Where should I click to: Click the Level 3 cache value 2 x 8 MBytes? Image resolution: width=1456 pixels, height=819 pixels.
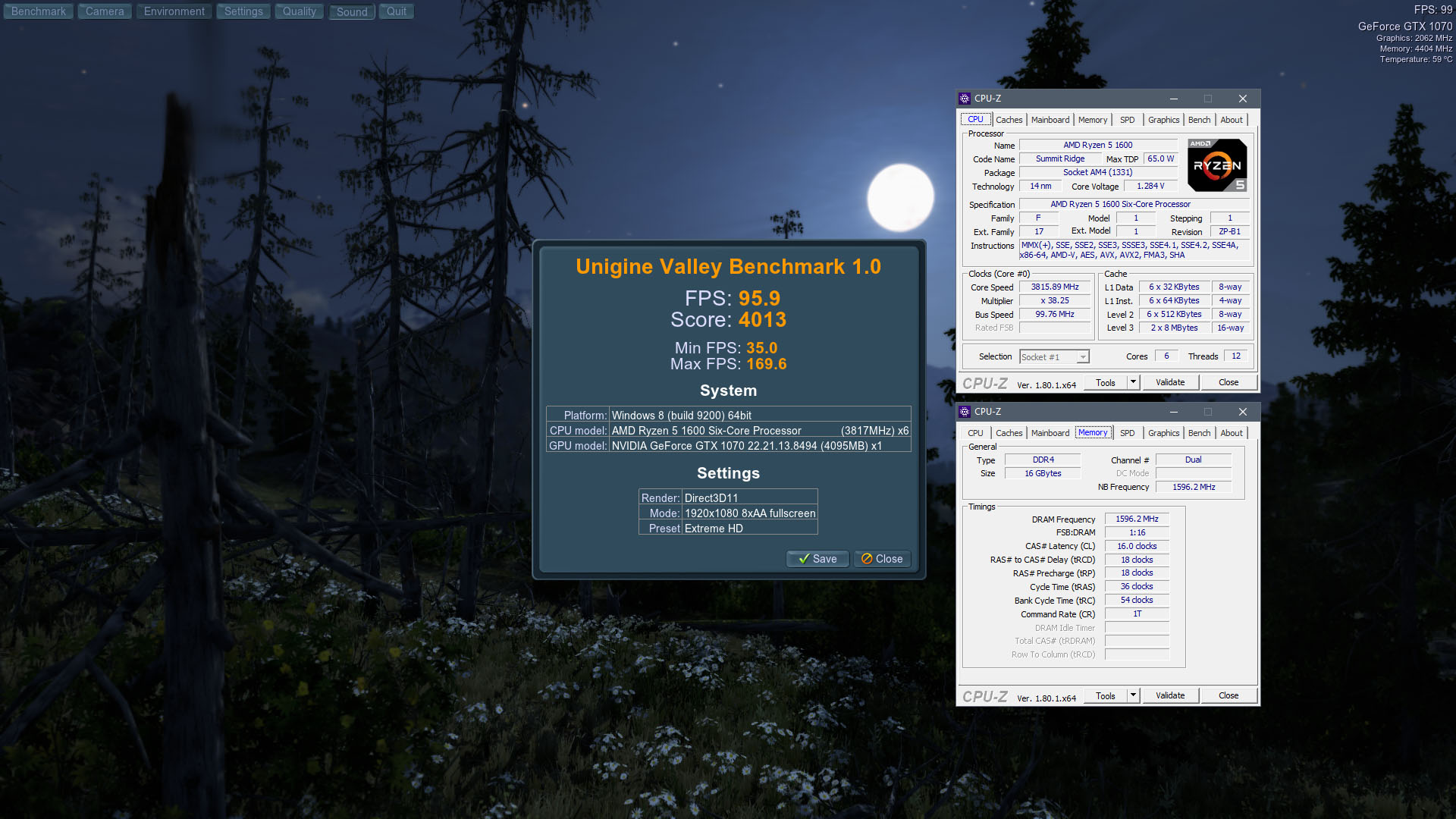tap(1174, 328)
